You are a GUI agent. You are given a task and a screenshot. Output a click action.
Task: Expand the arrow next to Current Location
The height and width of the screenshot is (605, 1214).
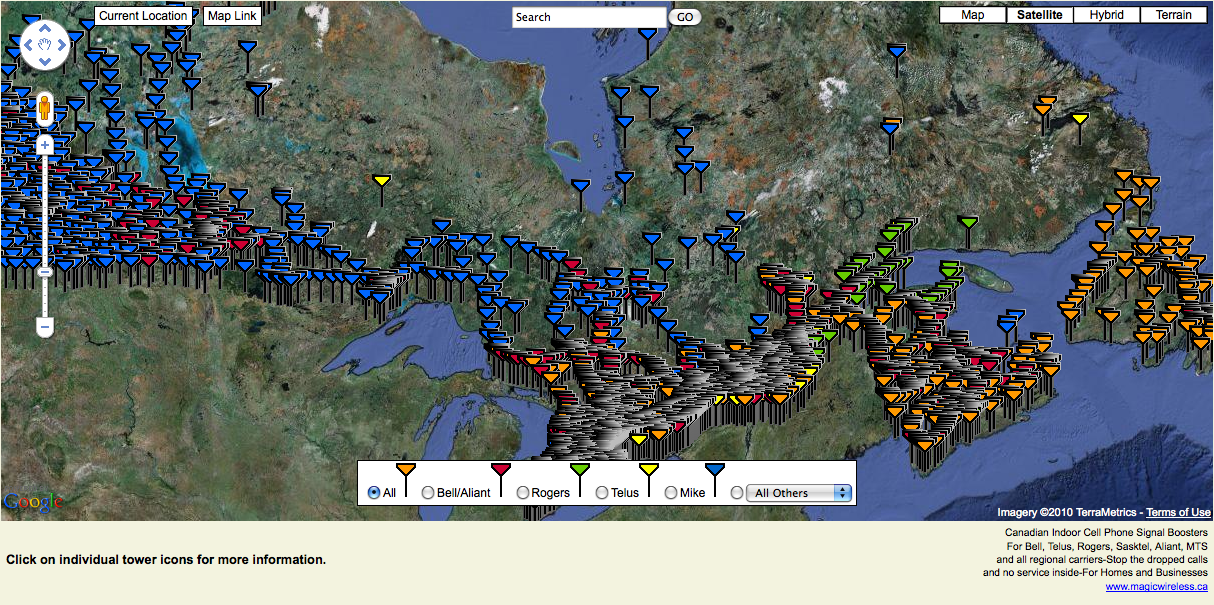[196, 16]
